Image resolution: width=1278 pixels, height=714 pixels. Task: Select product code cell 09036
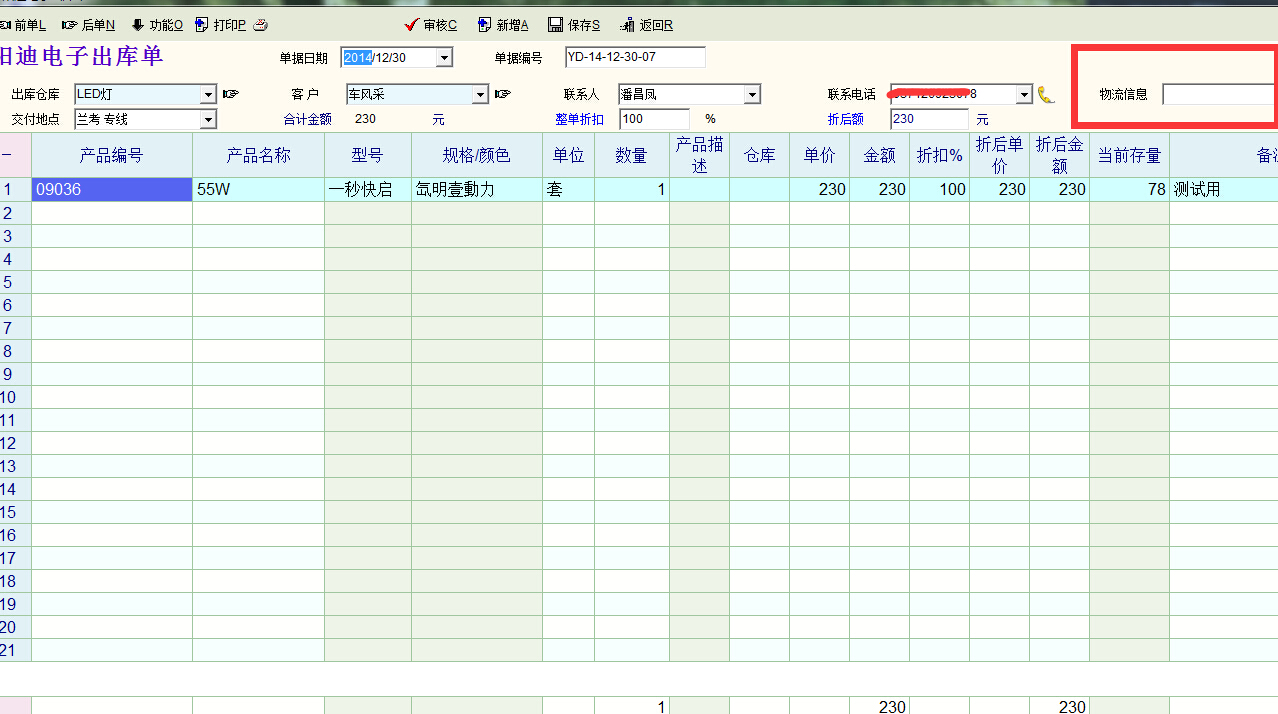(111, 189)
